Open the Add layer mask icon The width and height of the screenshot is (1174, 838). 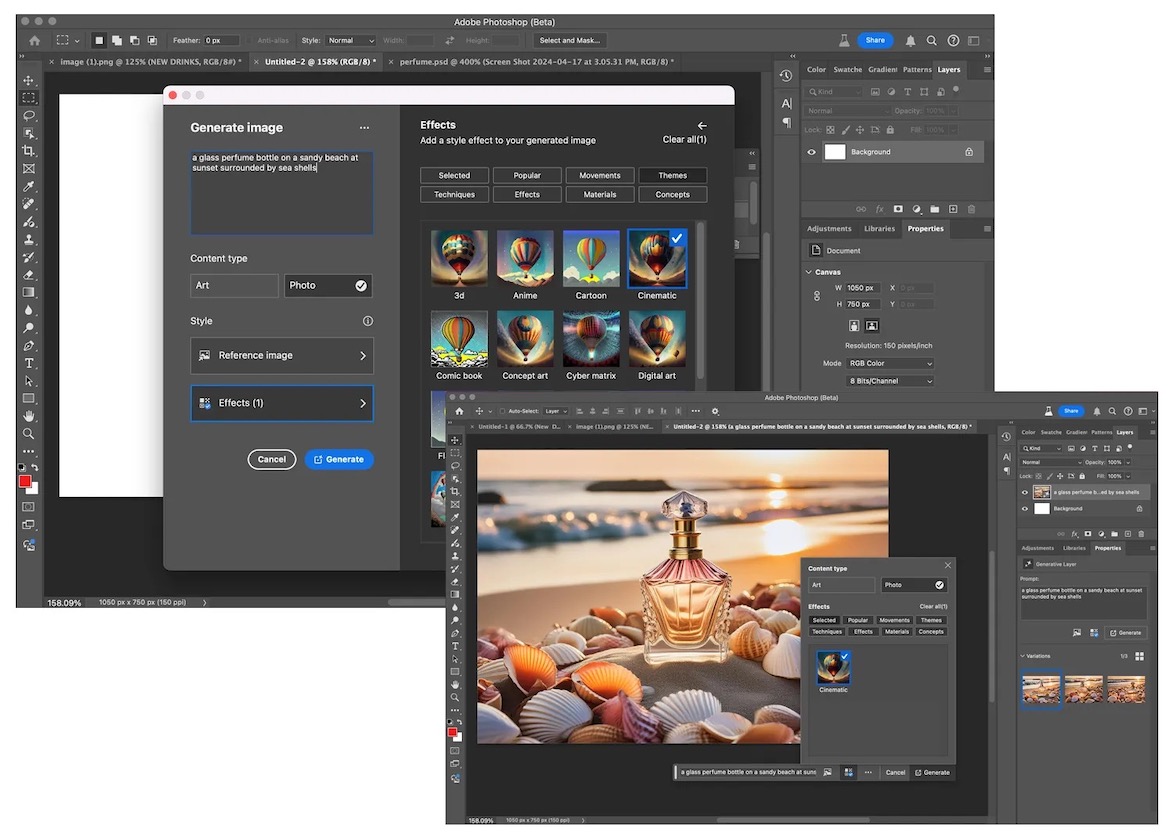[x=898, y=209]
